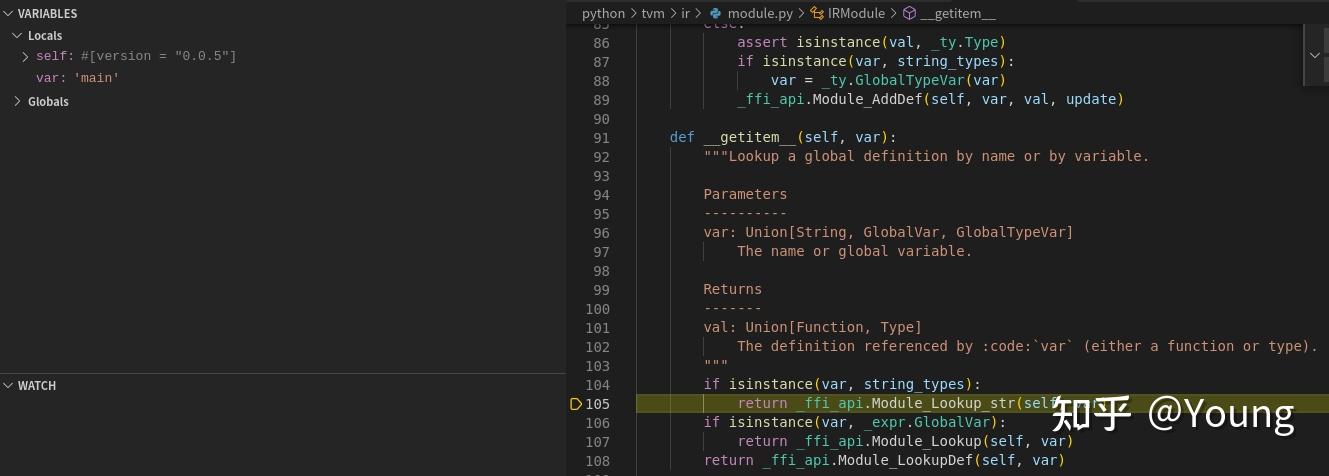Click line number 91 in the gutter
The image size is (1329, 476).
pos(600,138)
